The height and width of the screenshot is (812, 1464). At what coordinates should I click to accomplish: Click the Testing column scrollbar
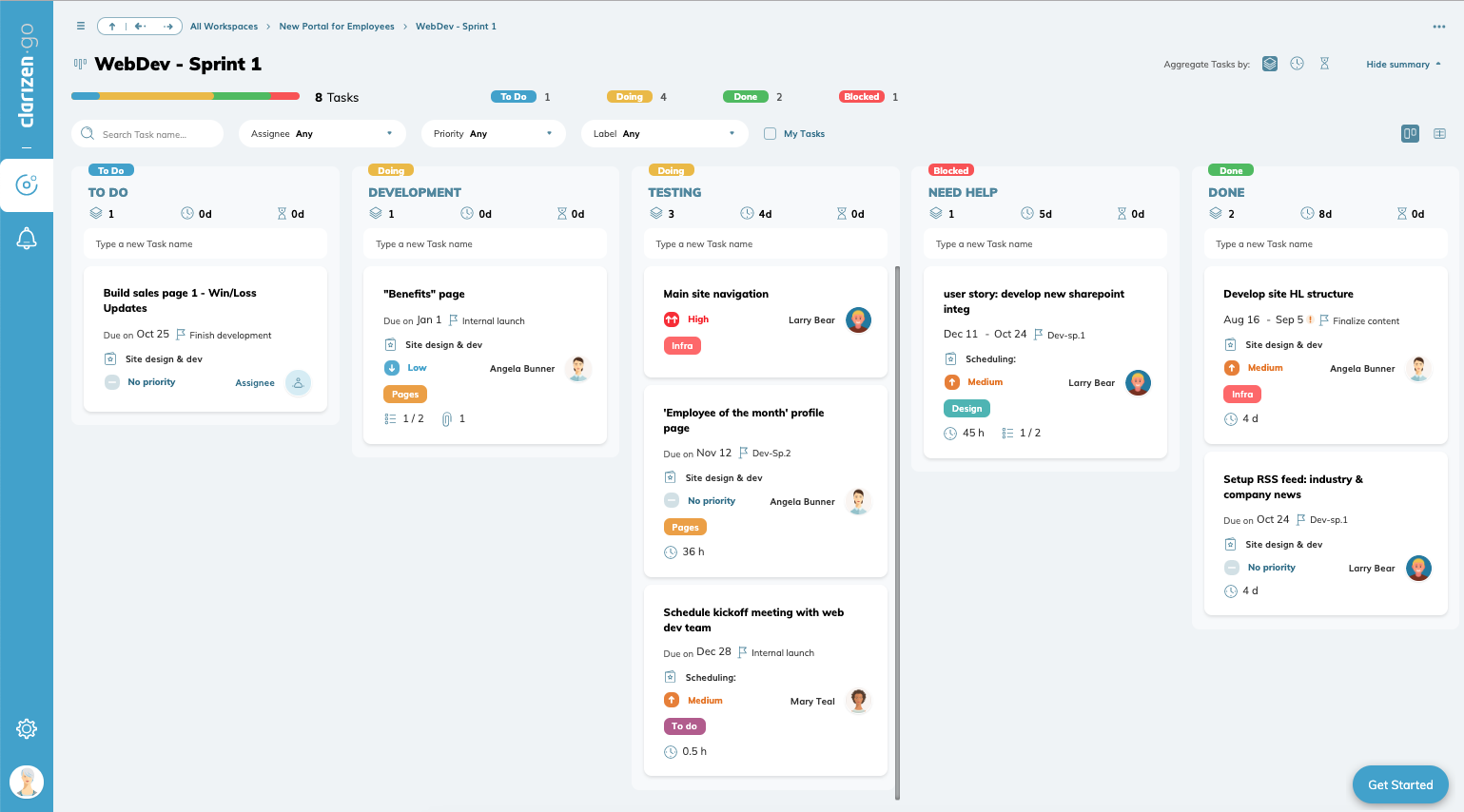897,532
